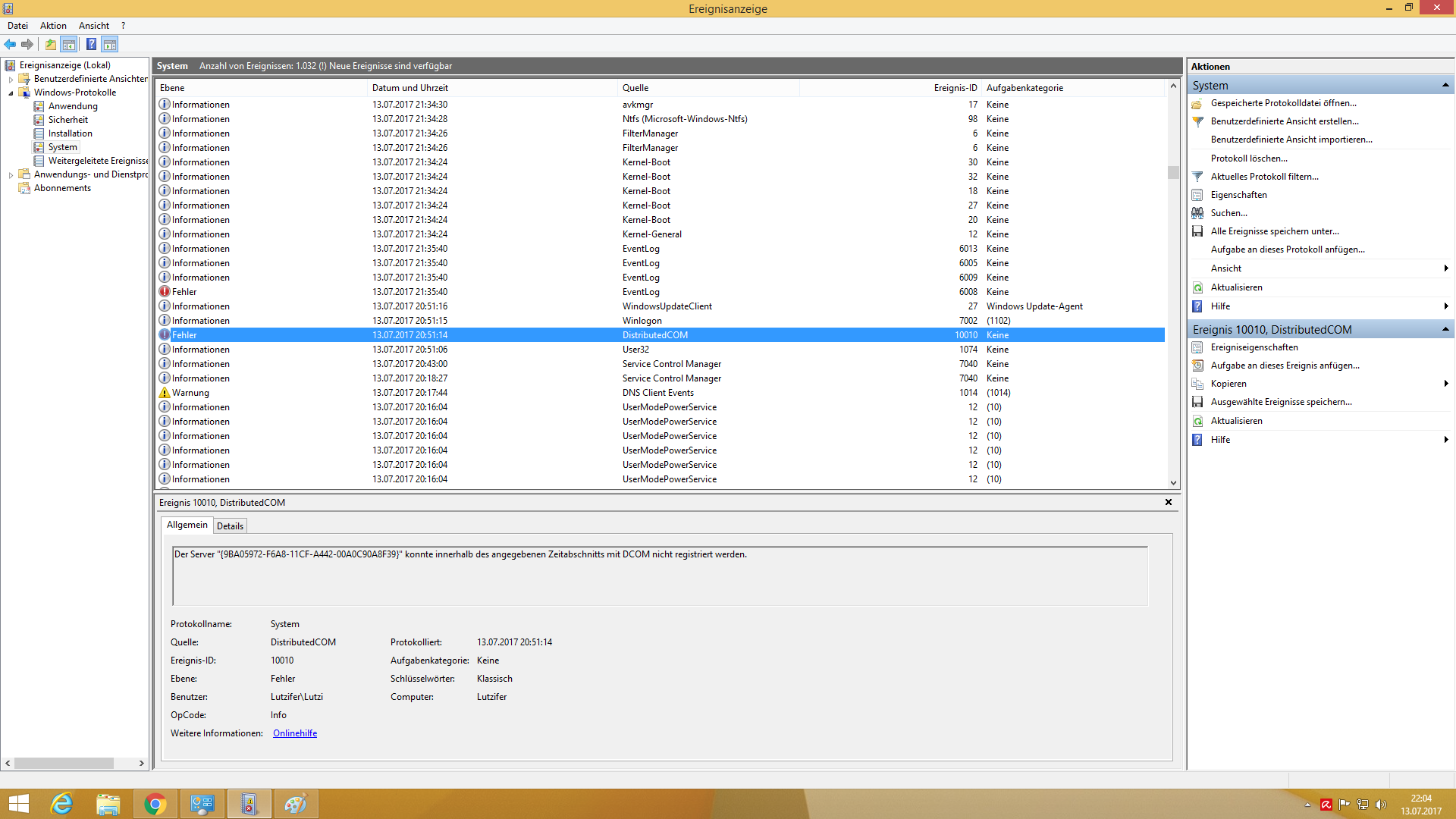Click Protokoll löschen action

(x=1248, y=158)
